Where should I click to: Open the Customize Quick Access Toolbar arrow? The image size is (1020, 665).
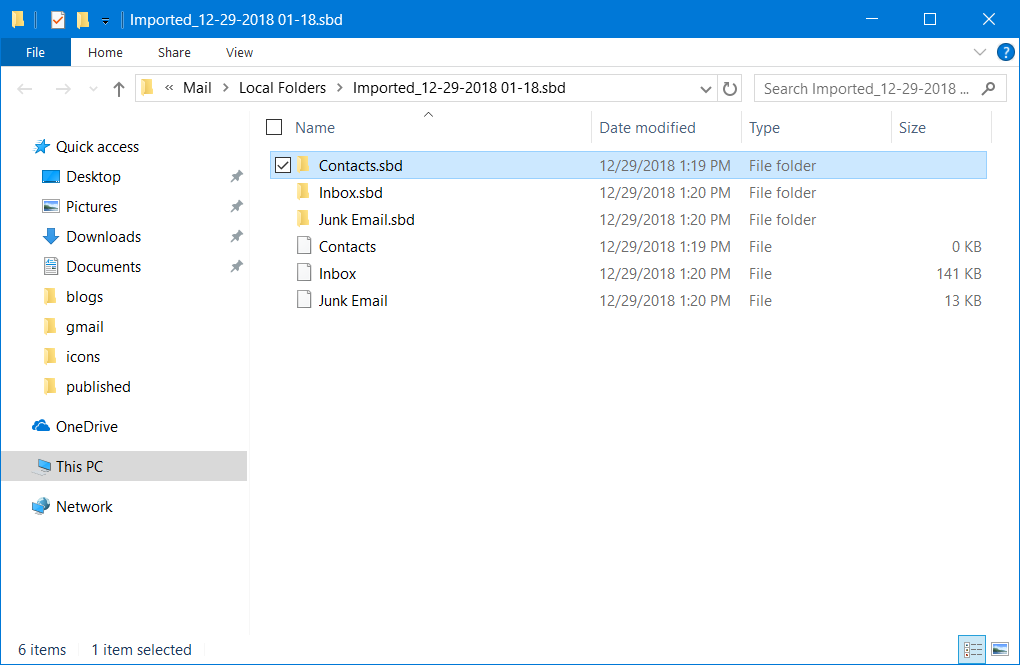(x=105, y=21)
